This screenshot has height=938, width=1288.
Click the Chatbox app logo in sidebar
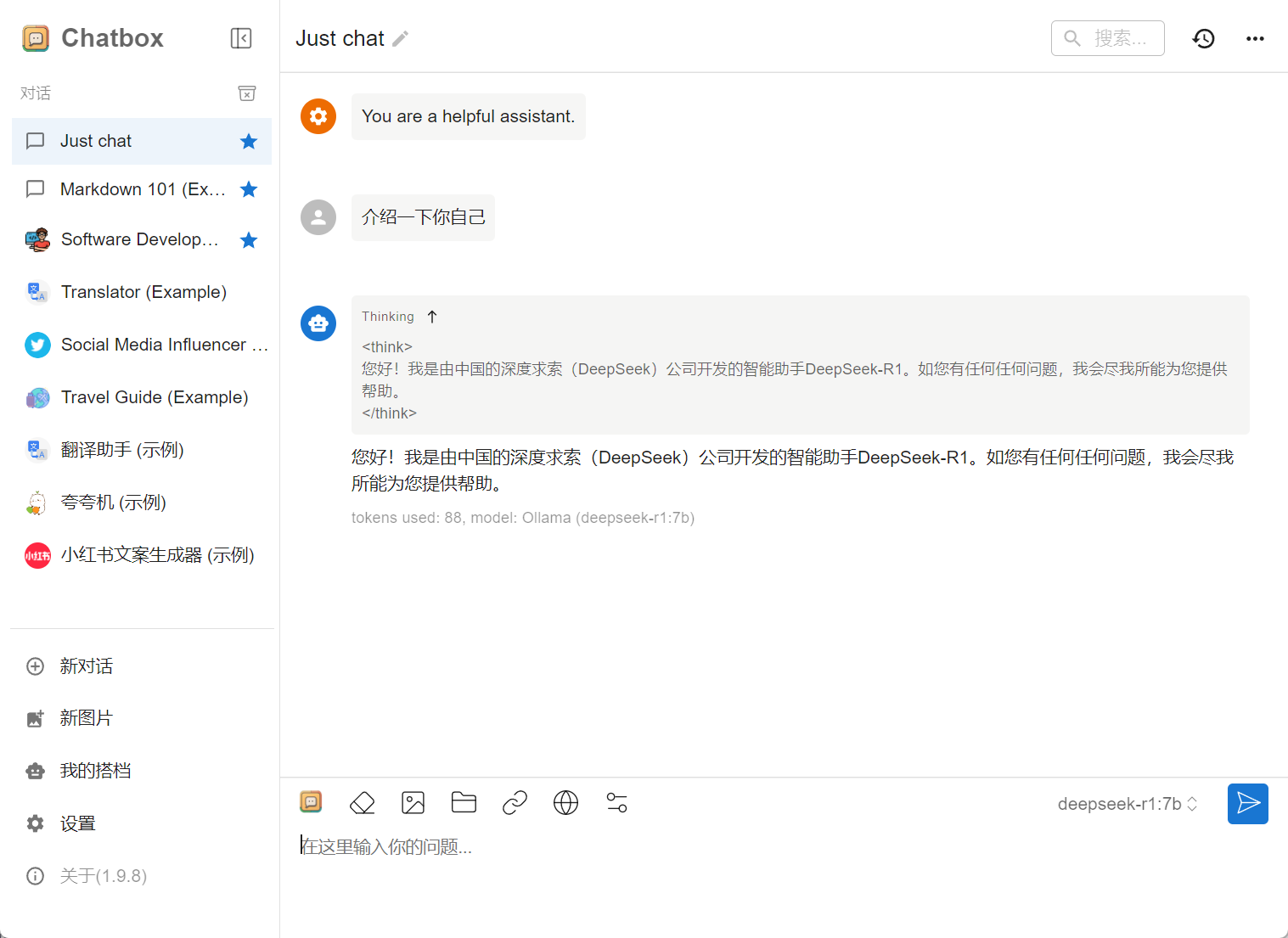[36, 38]
